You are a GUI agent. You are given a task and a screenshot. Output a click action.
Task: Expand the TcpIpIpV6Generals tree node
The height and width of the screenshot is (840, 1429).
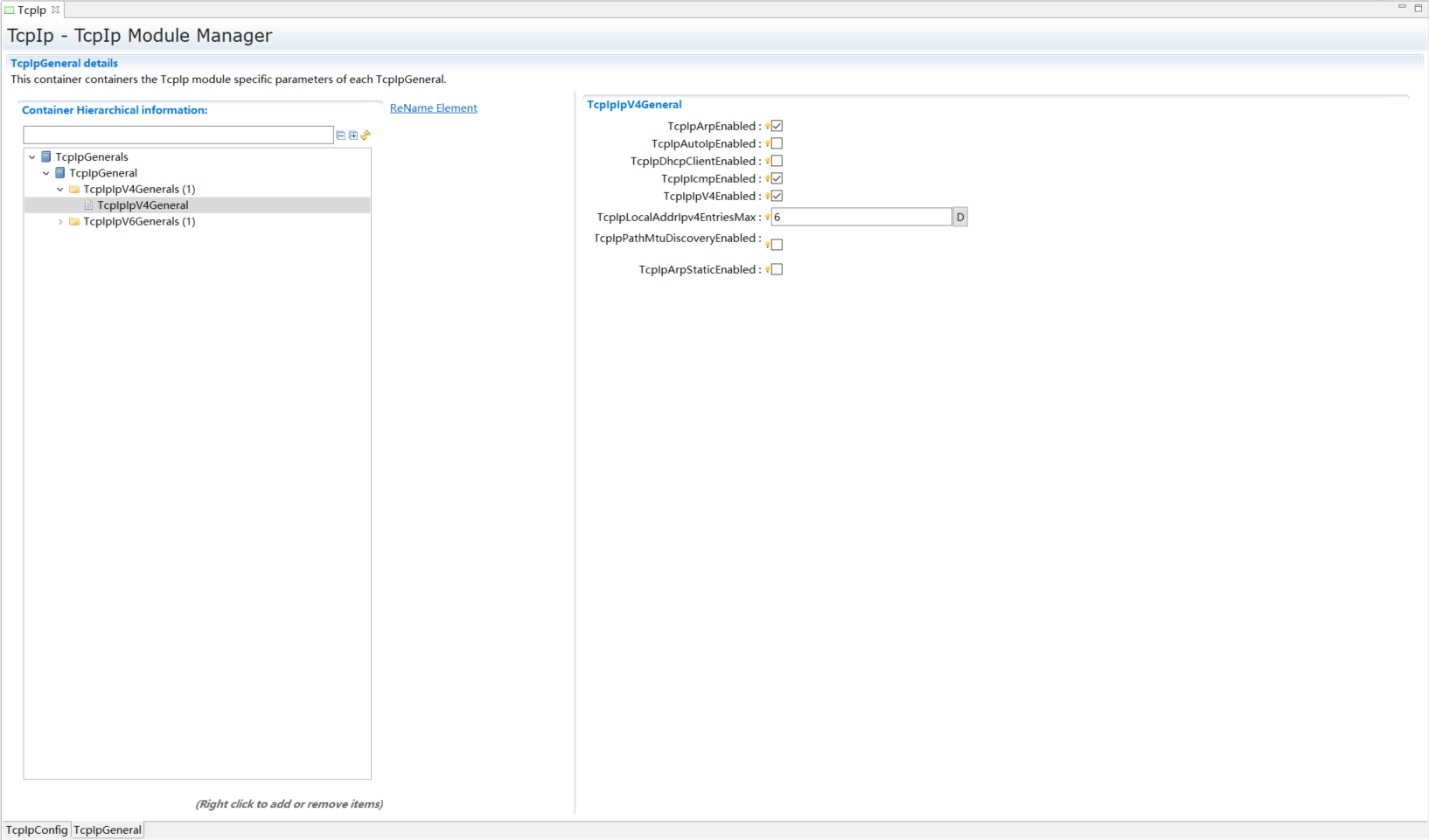click(60, 222)
